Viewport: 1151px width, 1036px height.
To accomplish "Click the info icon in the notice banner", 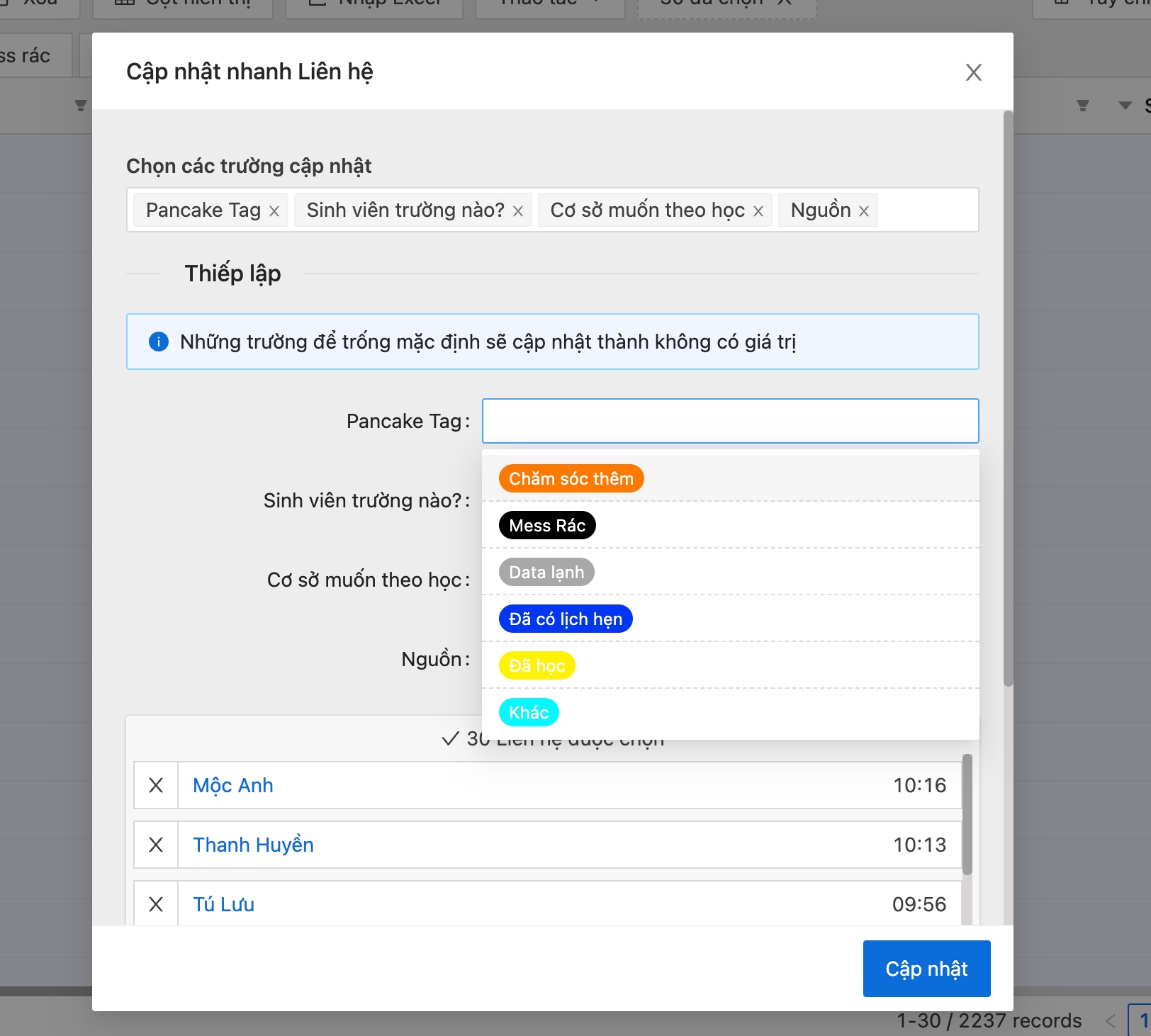I will point(159,342).
